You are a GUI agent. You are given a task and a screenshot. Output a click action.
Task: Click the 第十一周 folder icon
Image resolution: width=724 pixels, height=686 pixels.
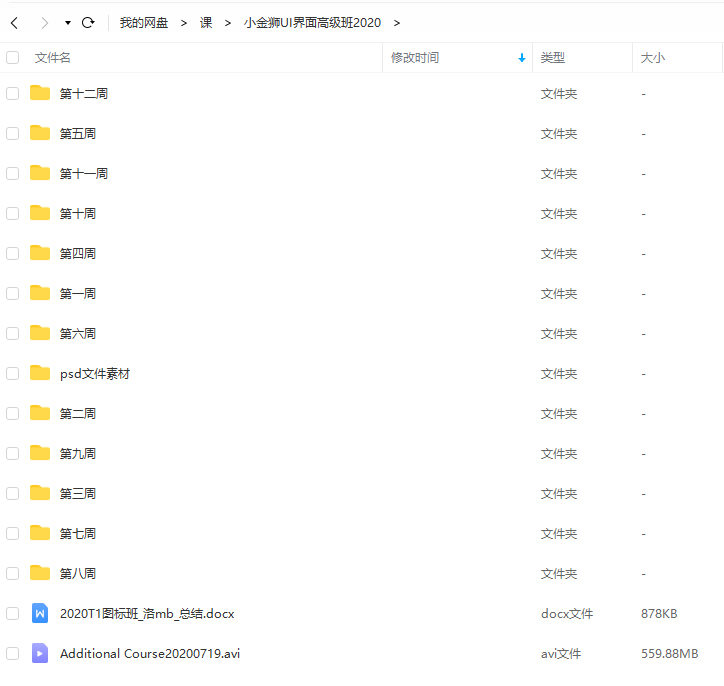[40, 173]
